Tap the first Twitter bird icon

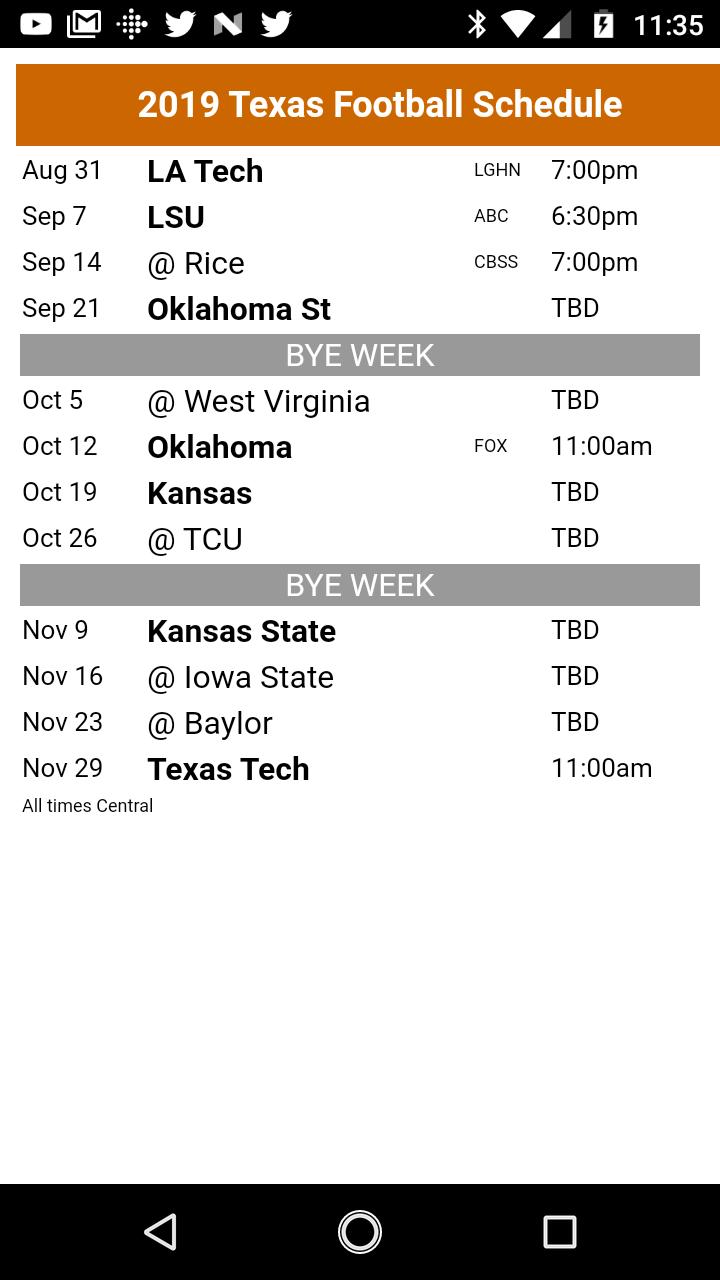180,23
